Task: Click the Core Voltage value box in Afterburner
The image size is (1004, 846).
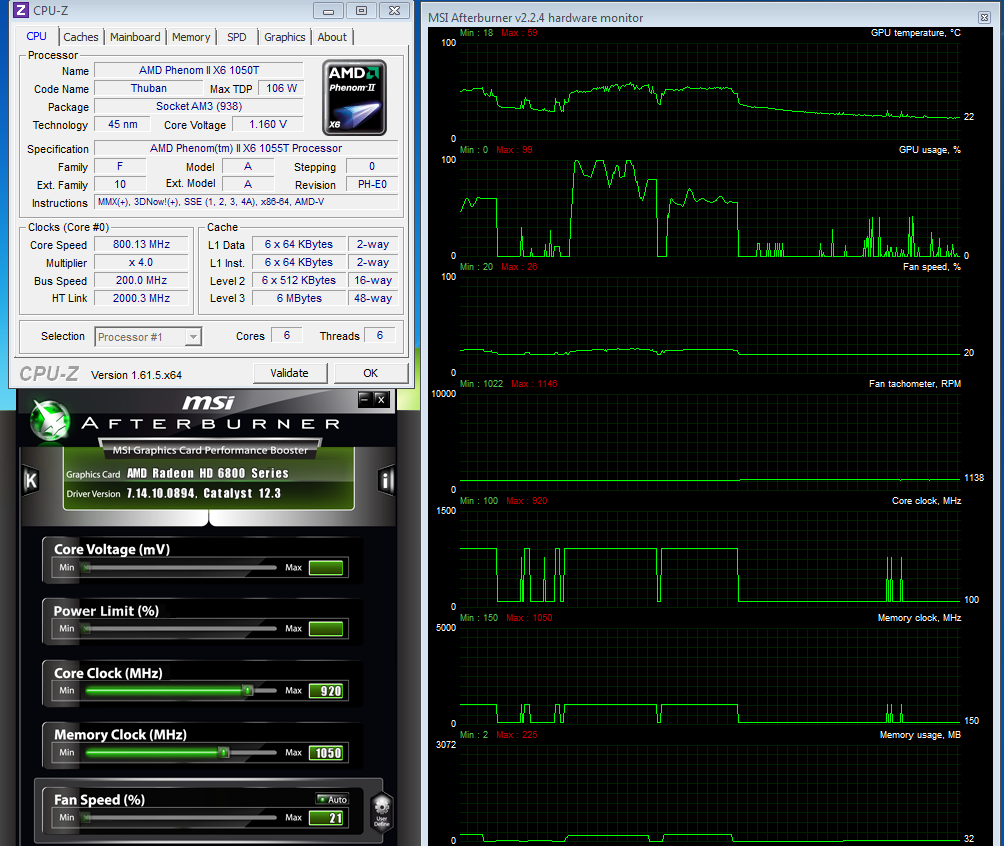Action: pos(326,567)
